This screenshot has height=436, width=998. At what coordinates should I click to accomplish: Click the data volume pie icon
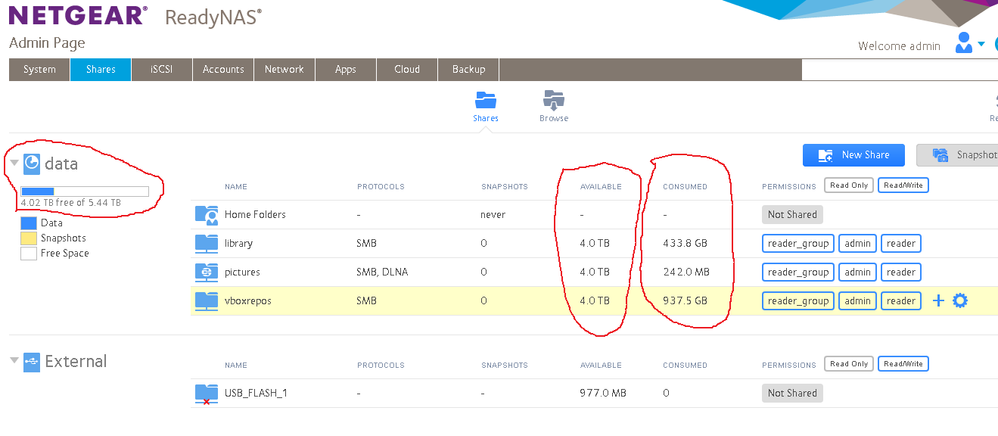[32, 163]
